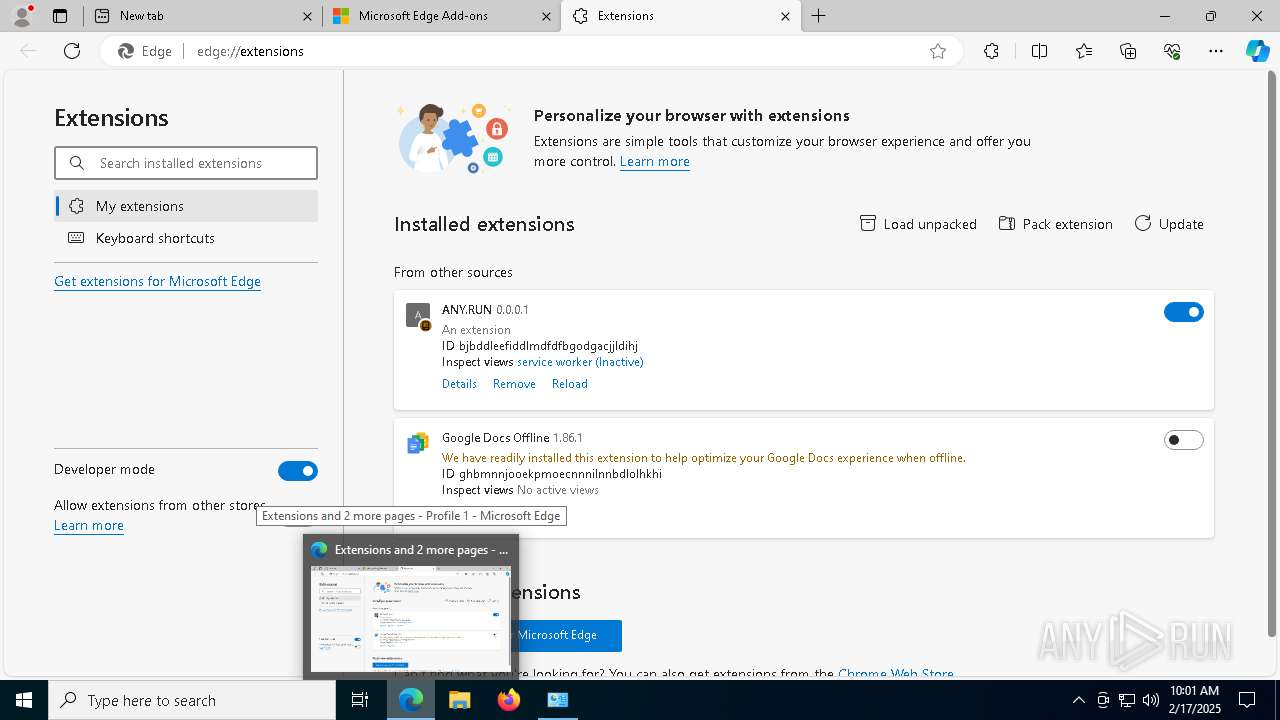Click the Google Docs Offline extension icon
The image size is (1280, 720).
(x=418, y=443)
